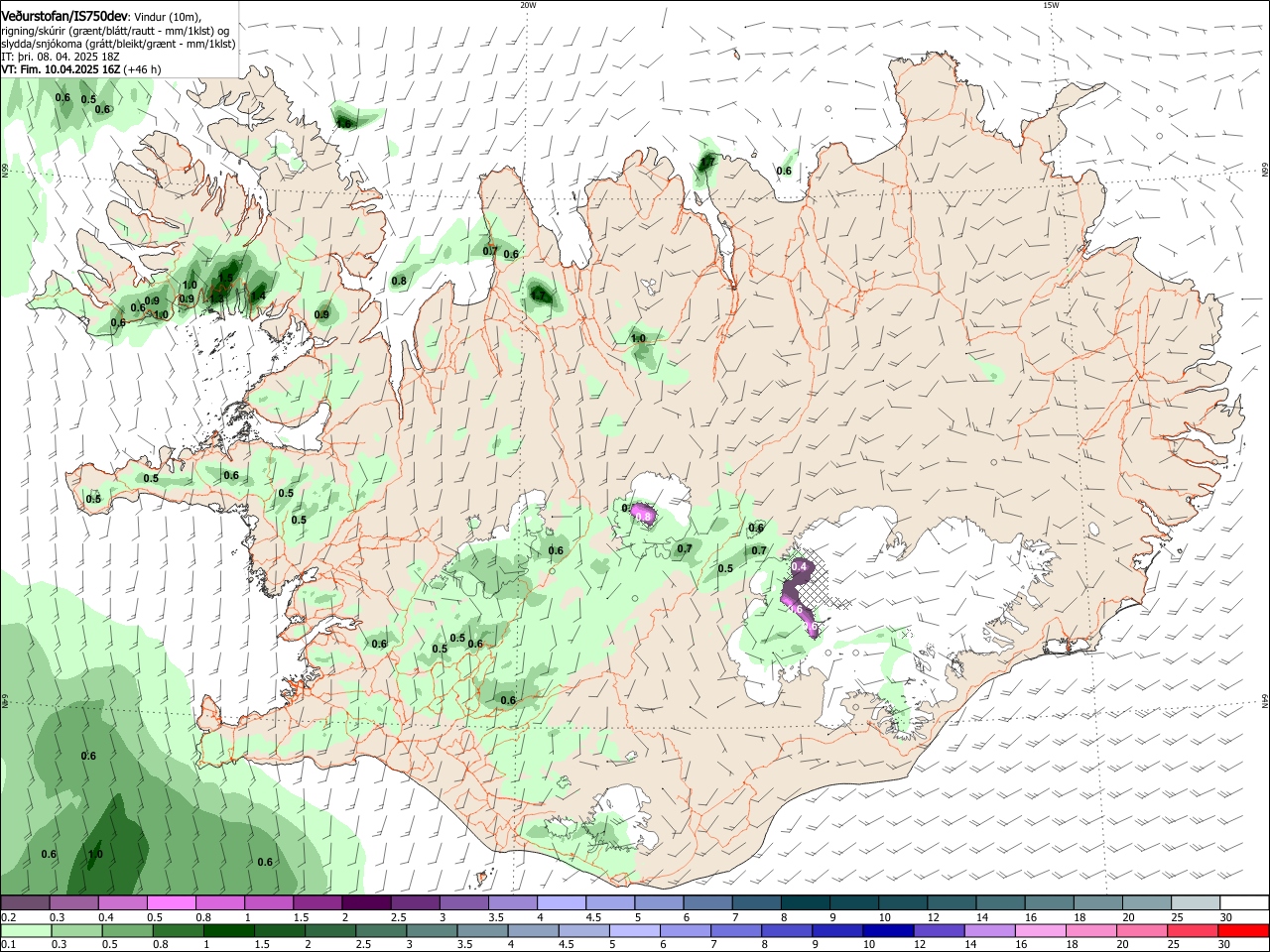Pick the bright red 30 rain swatch
1270x952 pixels.
(x=1244, y=930)
